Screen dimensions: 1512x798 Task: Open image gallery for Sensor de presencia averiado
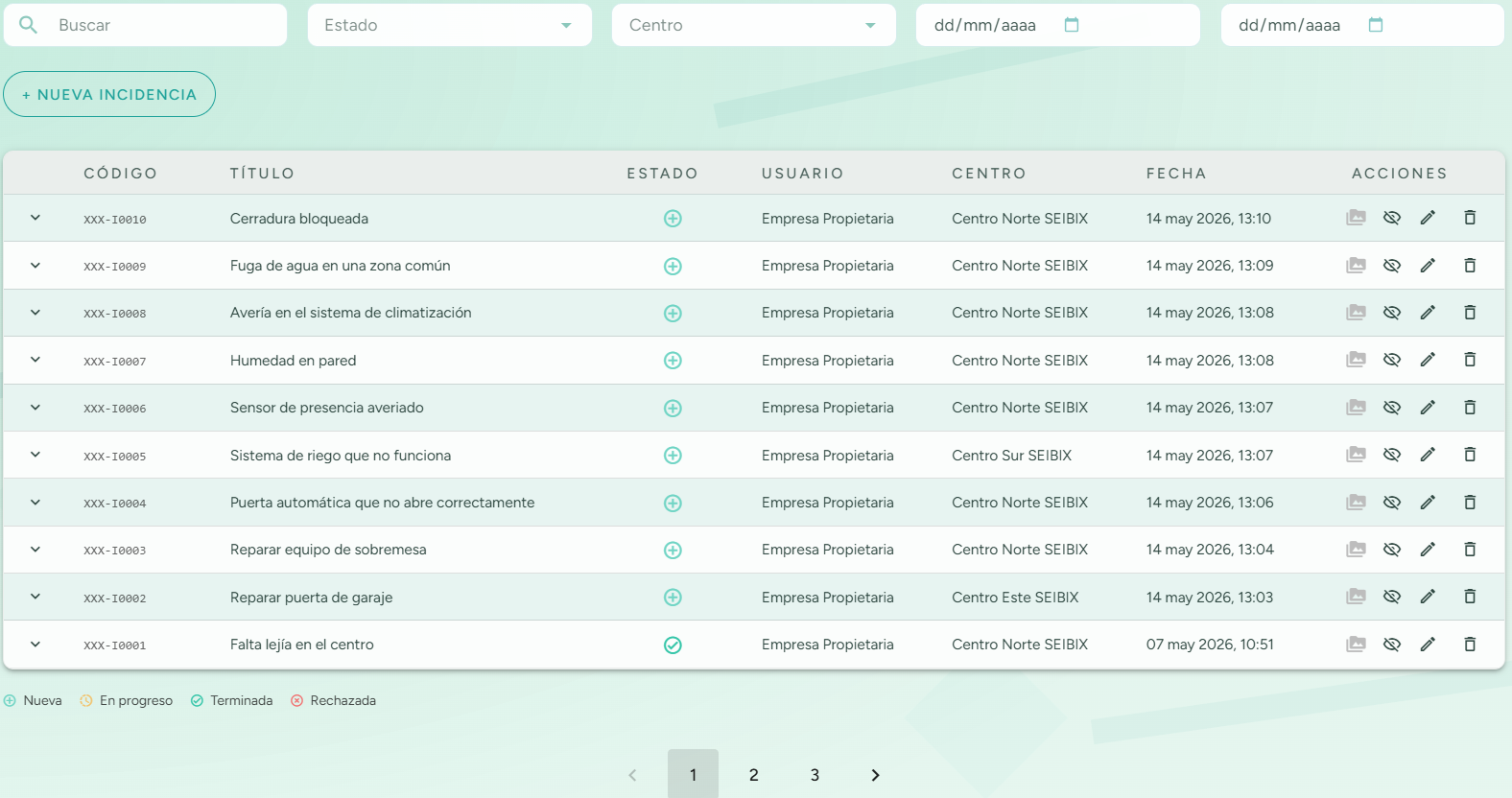(1356, 408)
